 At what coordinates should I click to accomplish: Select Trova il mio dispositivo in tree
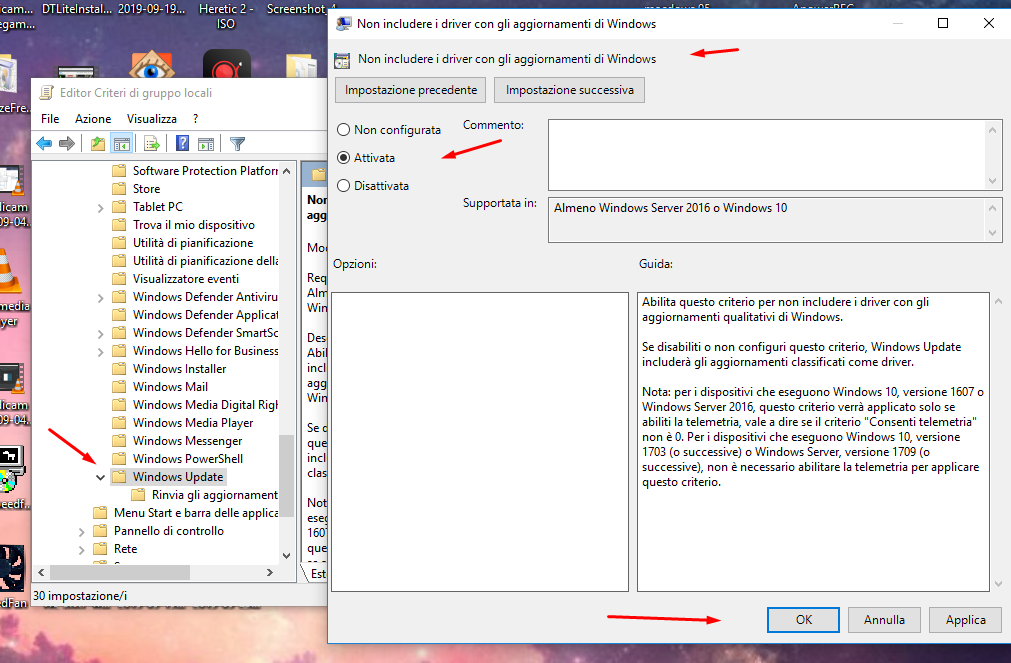coord(193,225)
